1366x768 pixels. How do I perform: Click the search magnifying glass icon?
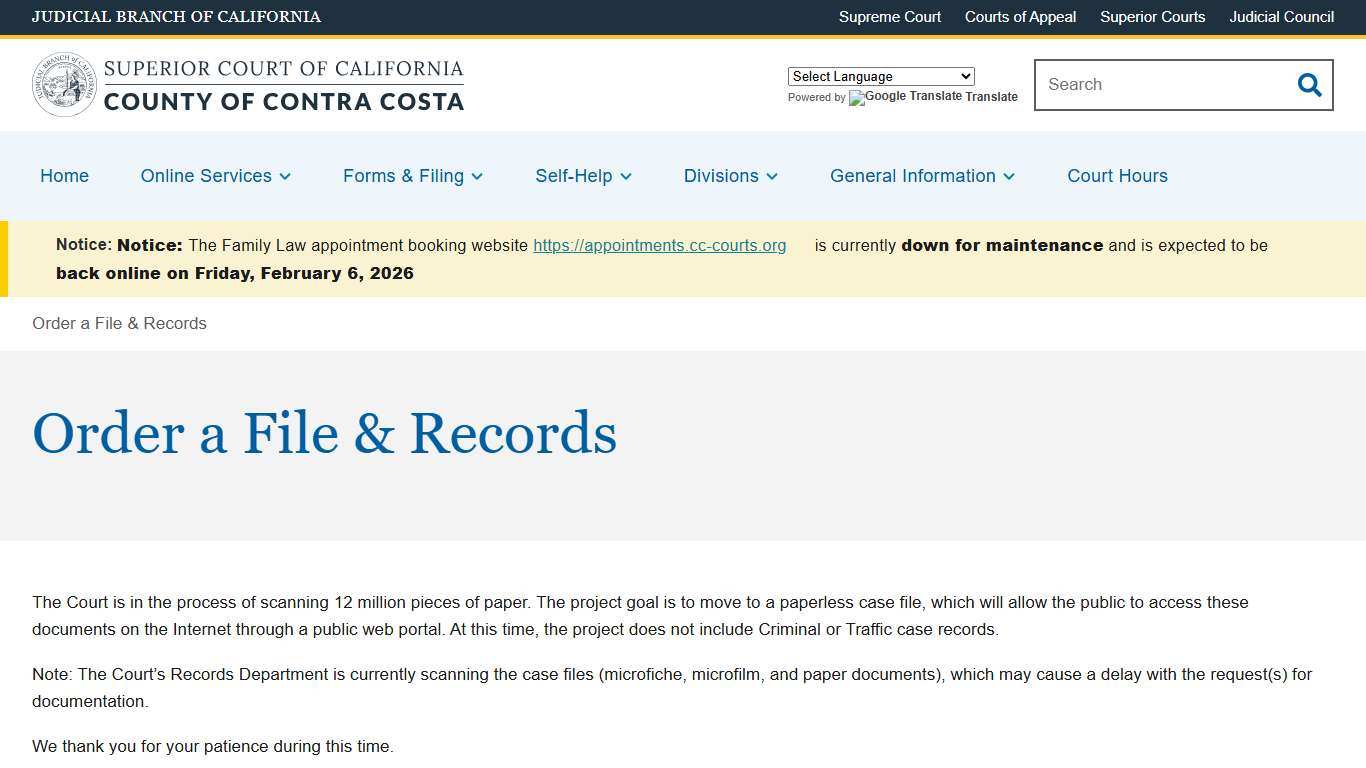pos(1309,85)
